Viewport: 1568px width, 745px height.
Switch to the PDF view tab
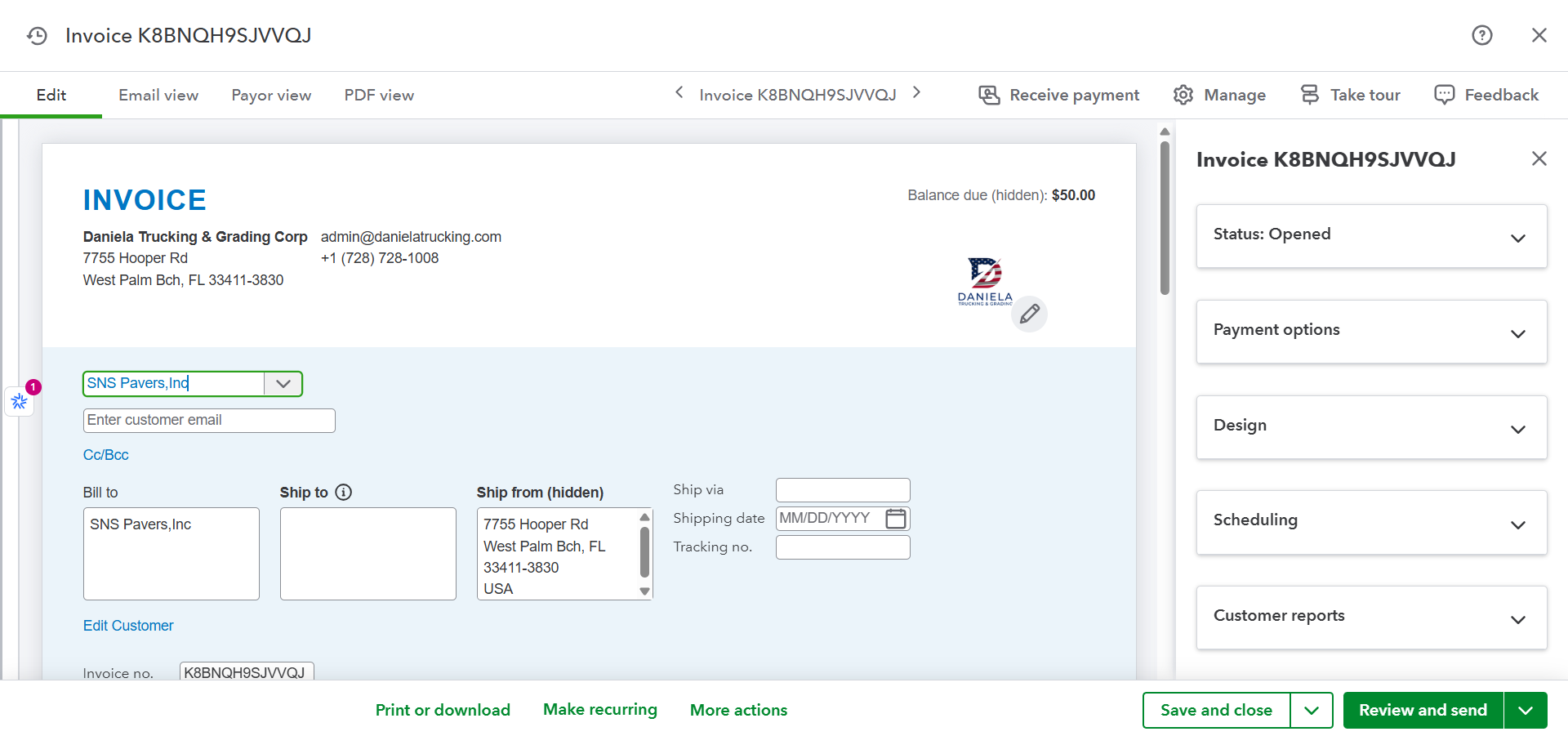point(379,96)
